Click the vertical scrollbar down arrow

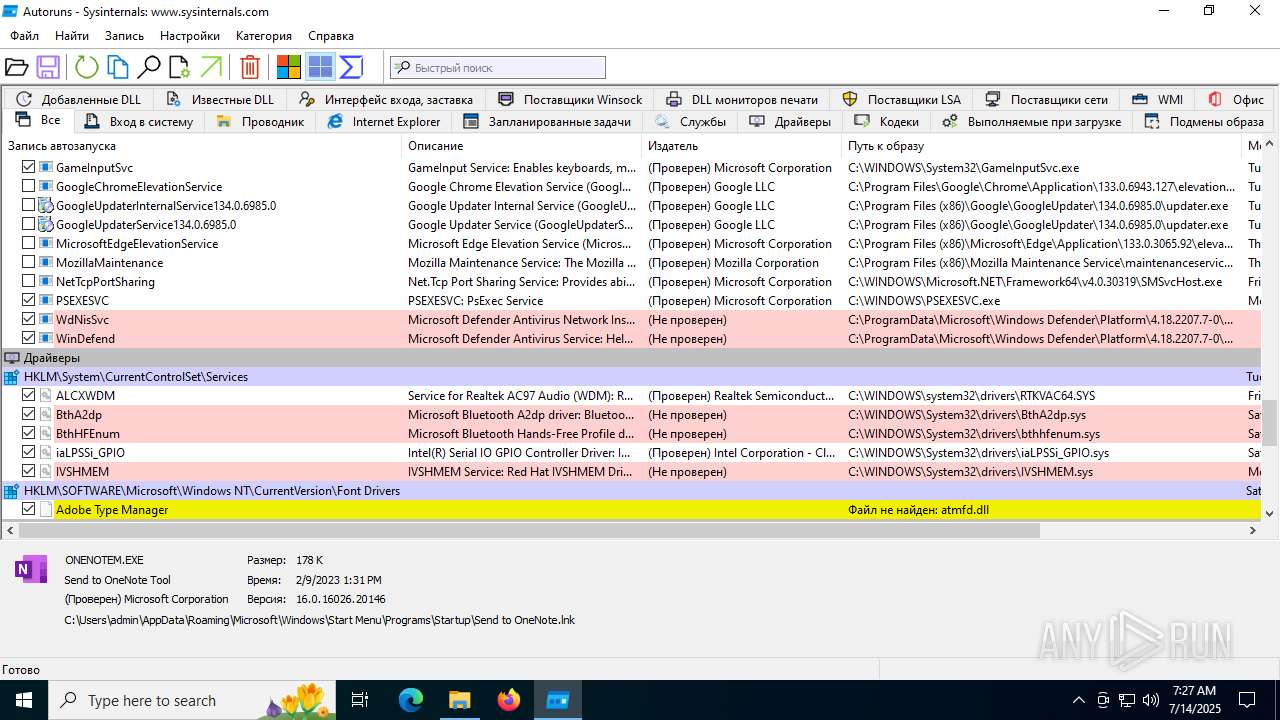click(1270, 512)
